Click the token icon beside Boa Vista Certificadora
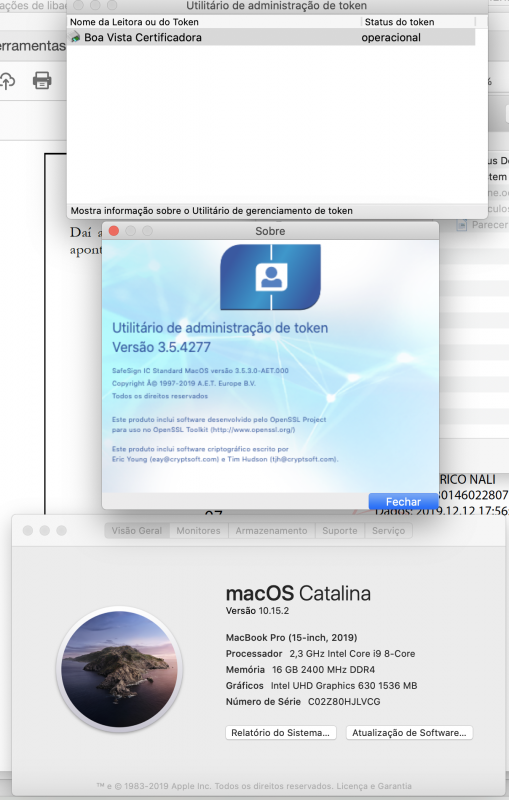The width and height of the screenshot is (509, 800). coord(75,37)
